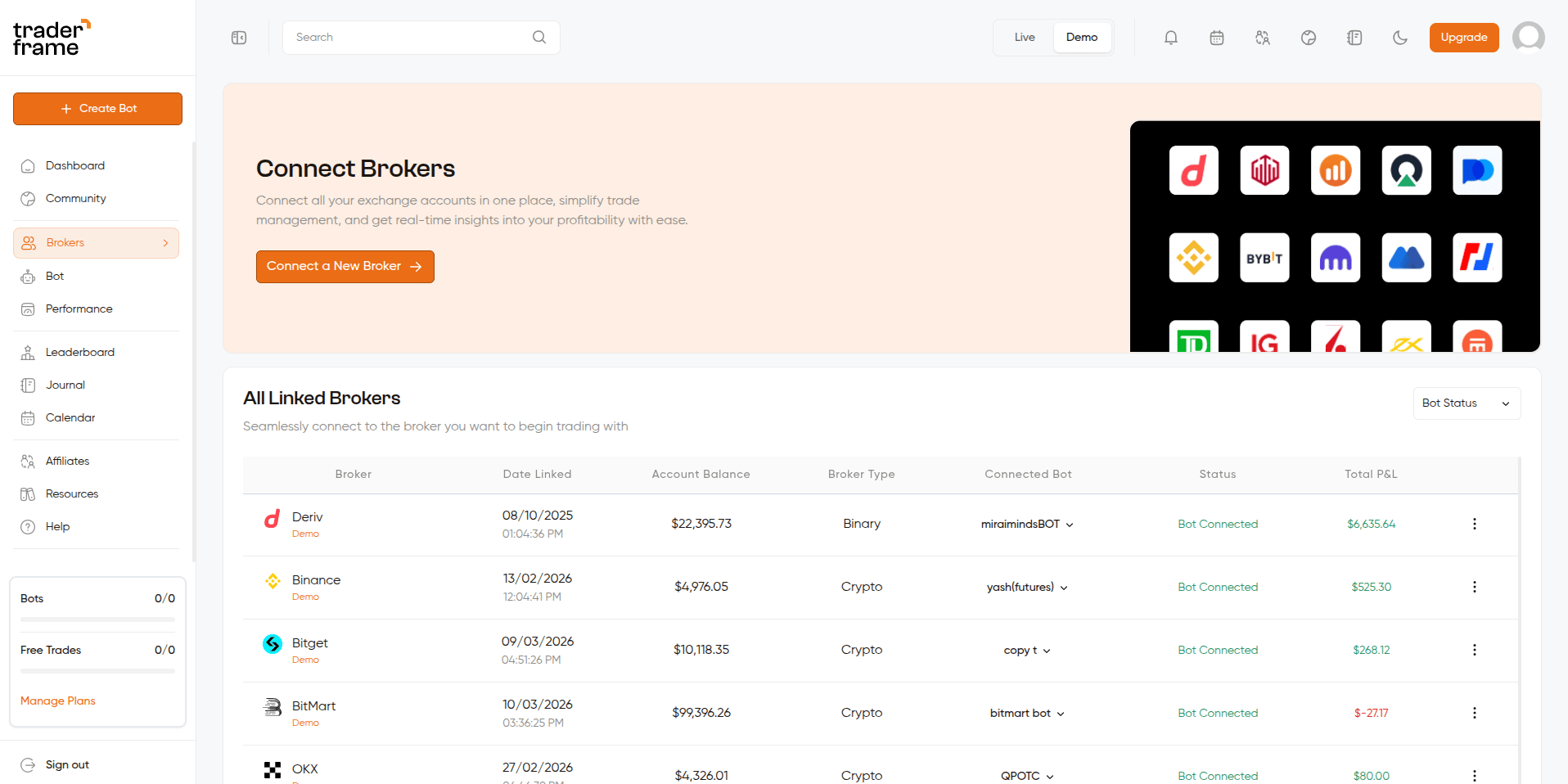
Task: Click the search magnifier icon
Action: 539,37
